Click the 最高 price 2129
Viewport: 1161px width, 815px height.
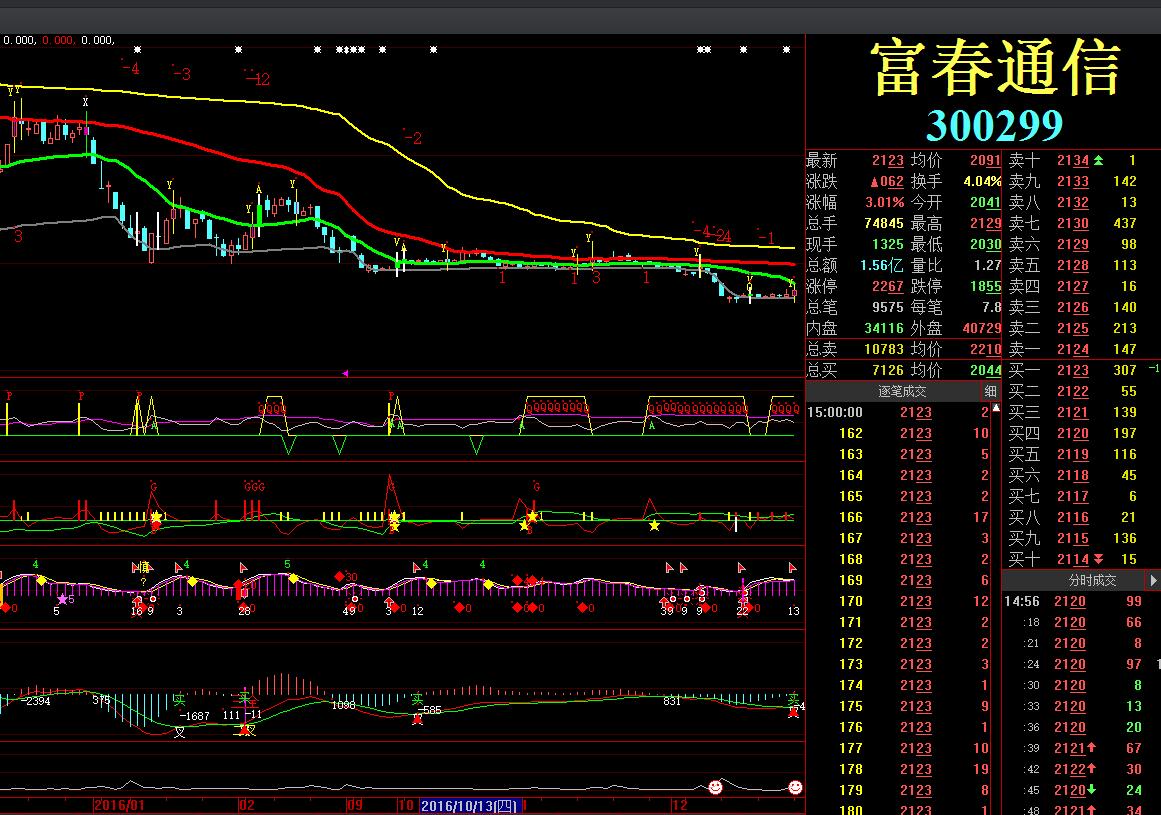pos(986,223)
